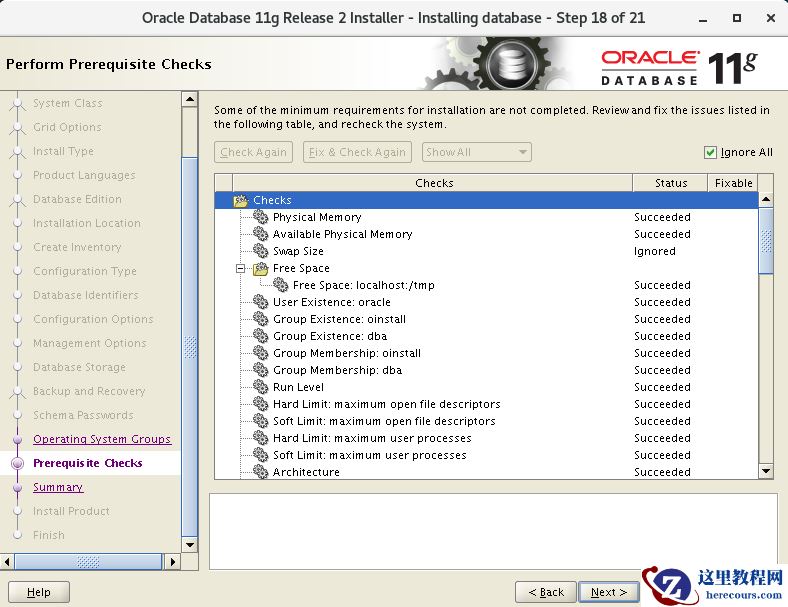Select Free Space: localhost:/tmp row
The width and height of the screenshot is (788, 607).
click(x=486, y=285)
